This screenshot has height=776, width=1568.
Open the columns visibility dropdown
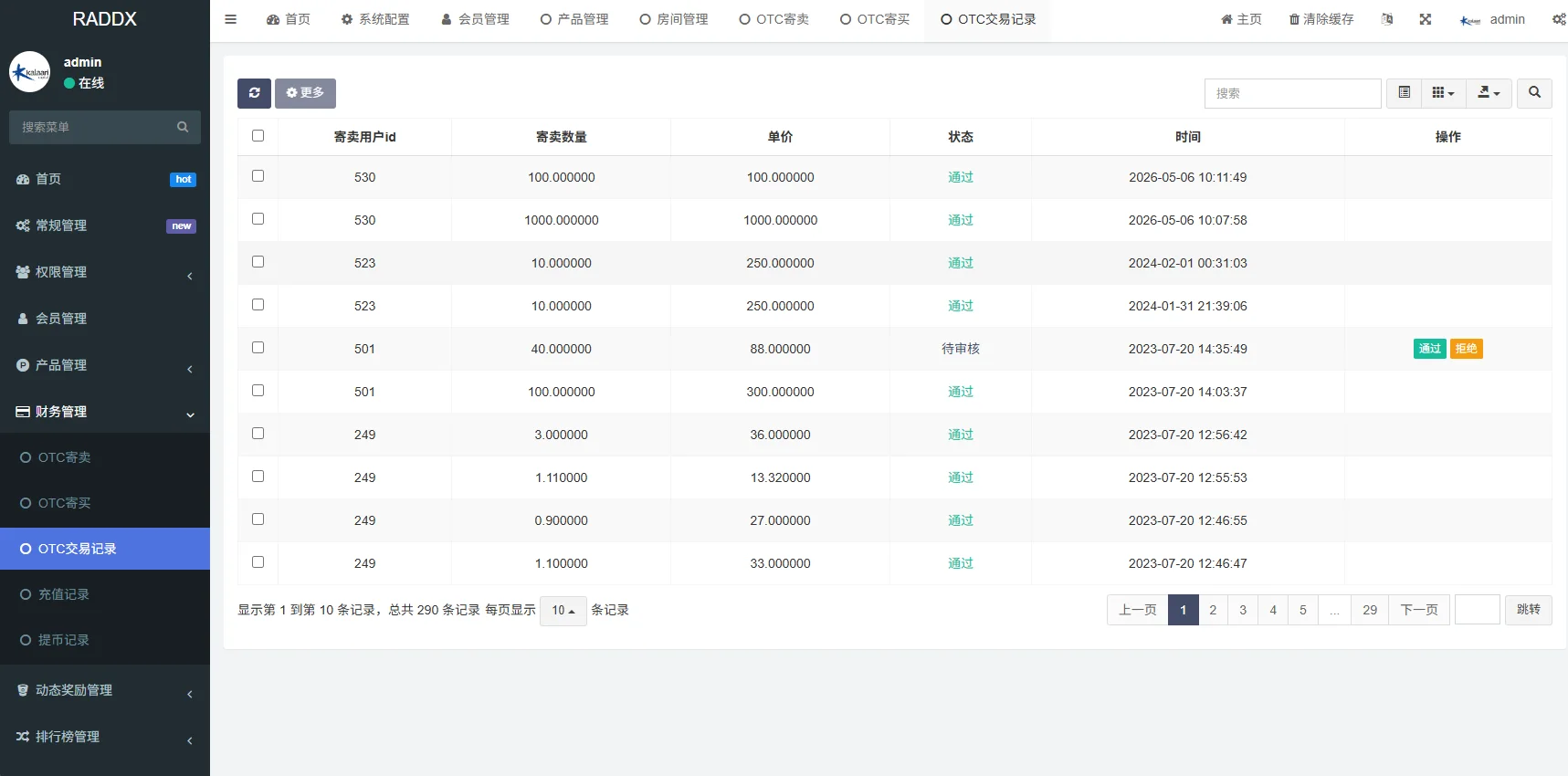1444,93
